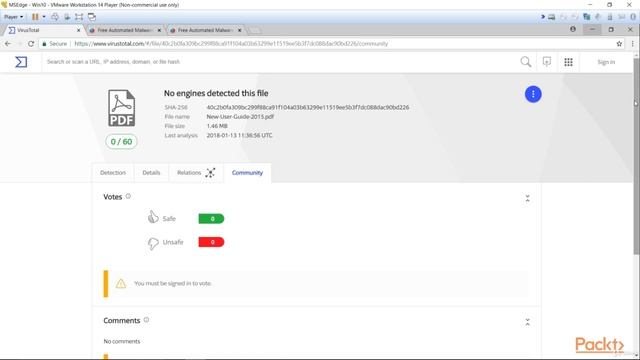This screenshot has width=640, height=360.
Task: Open the Player dropdown menu
Action: click(13, 17)
